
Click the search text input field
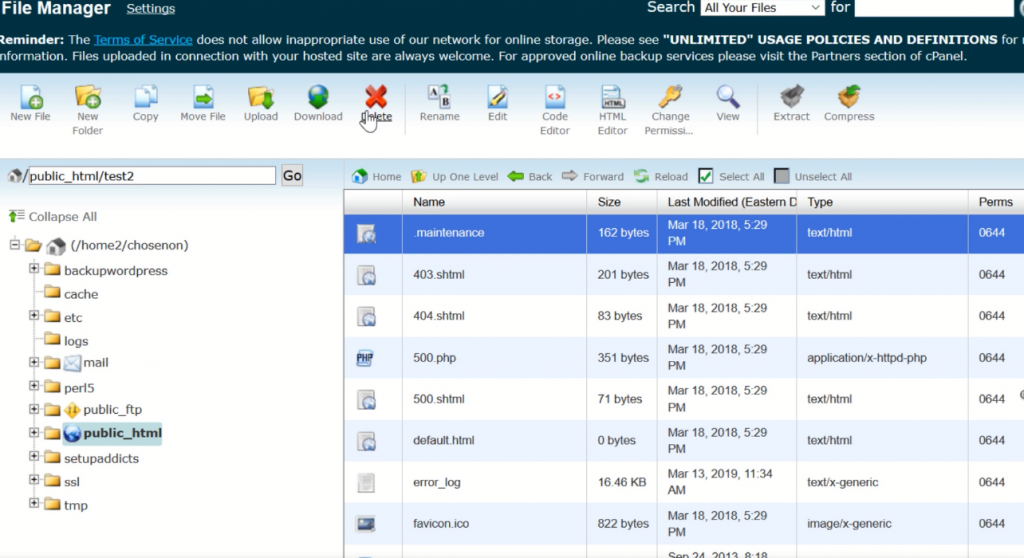(934, 8)
